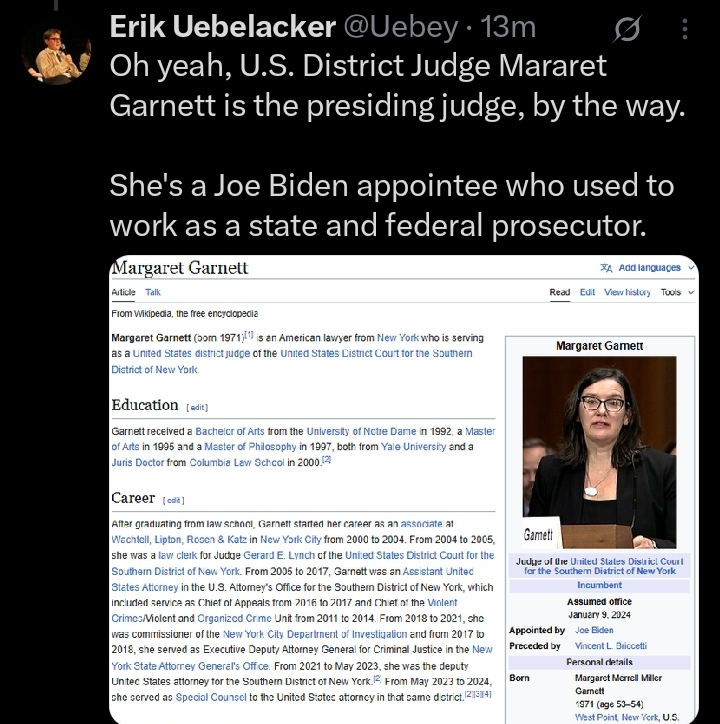This screenshot has width=720, height=724.
Task: Open Erik Uebelacker's profile avatar
Action: [56, 50]
